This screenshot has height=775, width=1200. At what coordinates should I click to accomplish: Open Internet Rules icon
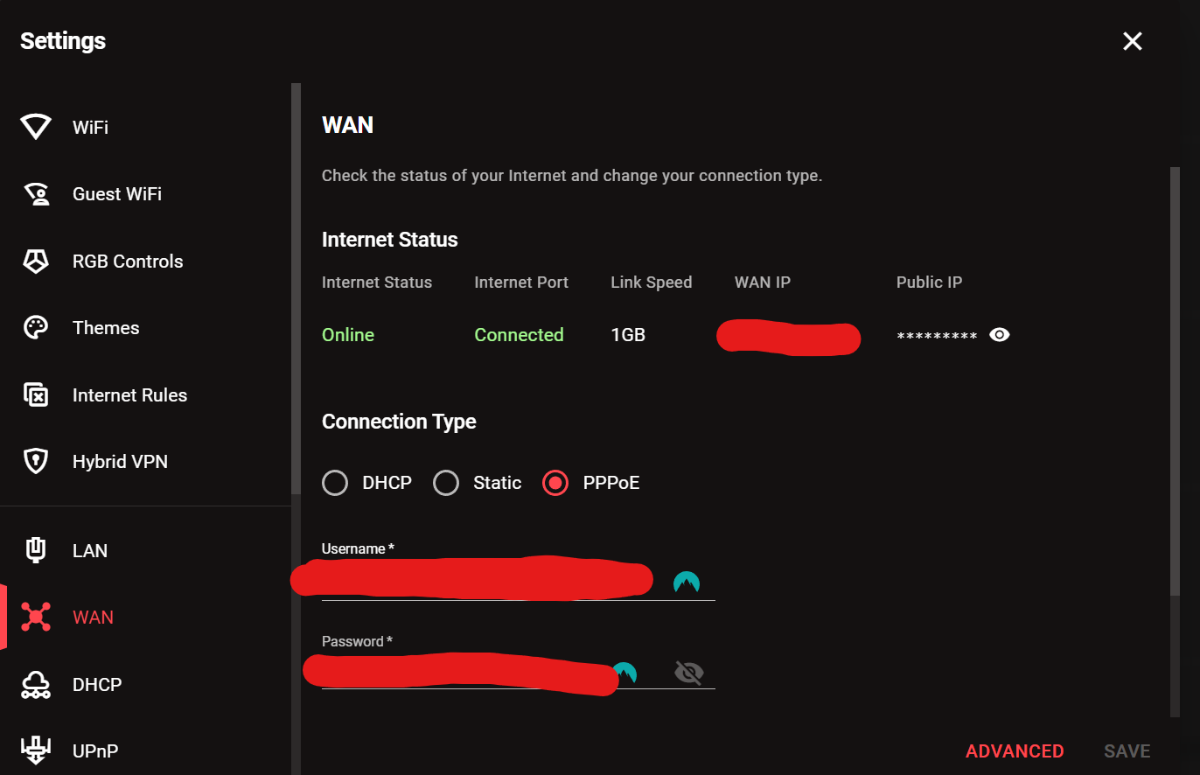36,395
